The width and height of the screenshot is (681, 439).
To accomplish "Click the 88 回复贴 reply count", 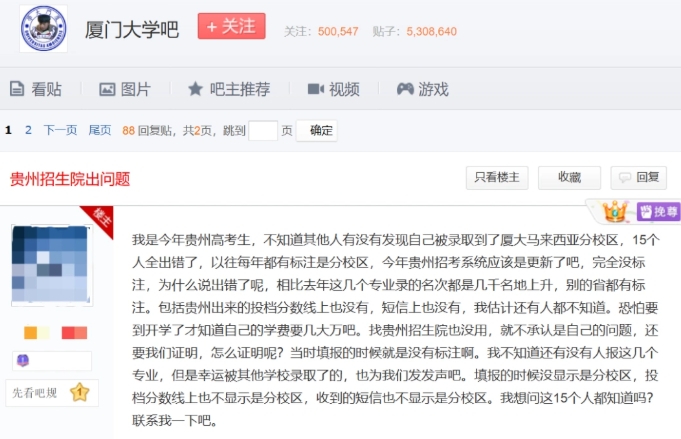I will pyautogui.click(x=147, y=130).
